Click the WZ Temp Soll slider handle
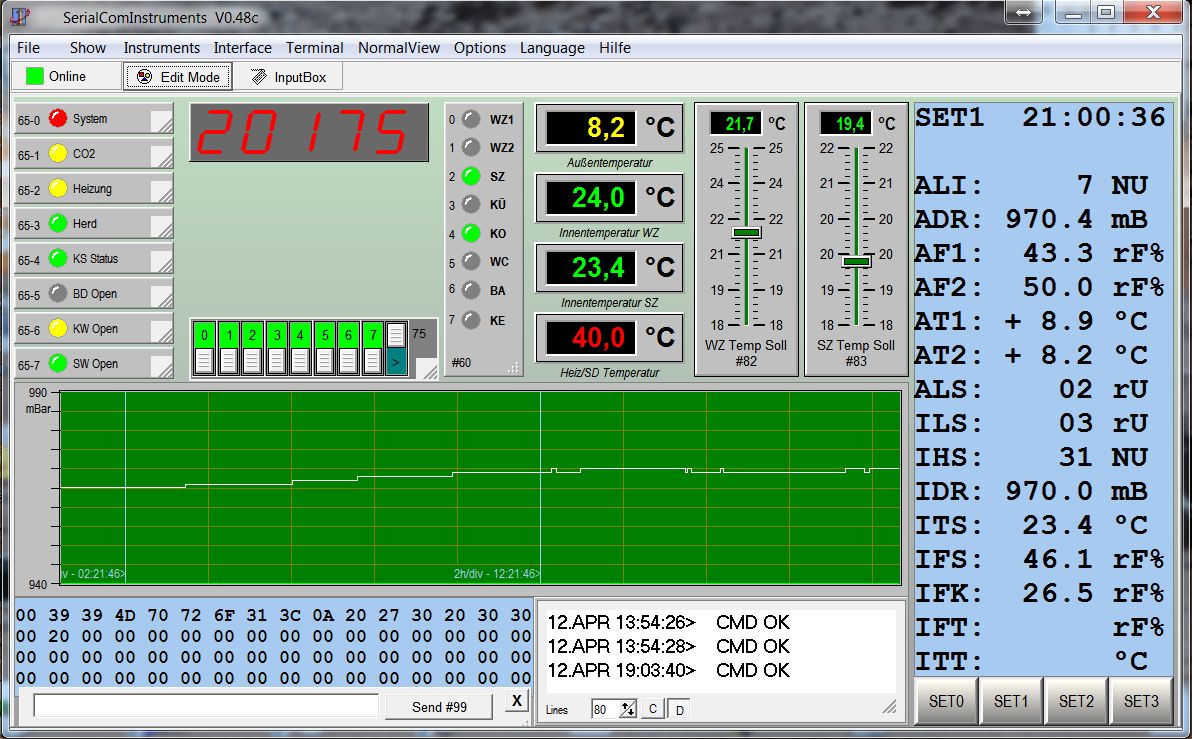 click(x=747, y=233)
